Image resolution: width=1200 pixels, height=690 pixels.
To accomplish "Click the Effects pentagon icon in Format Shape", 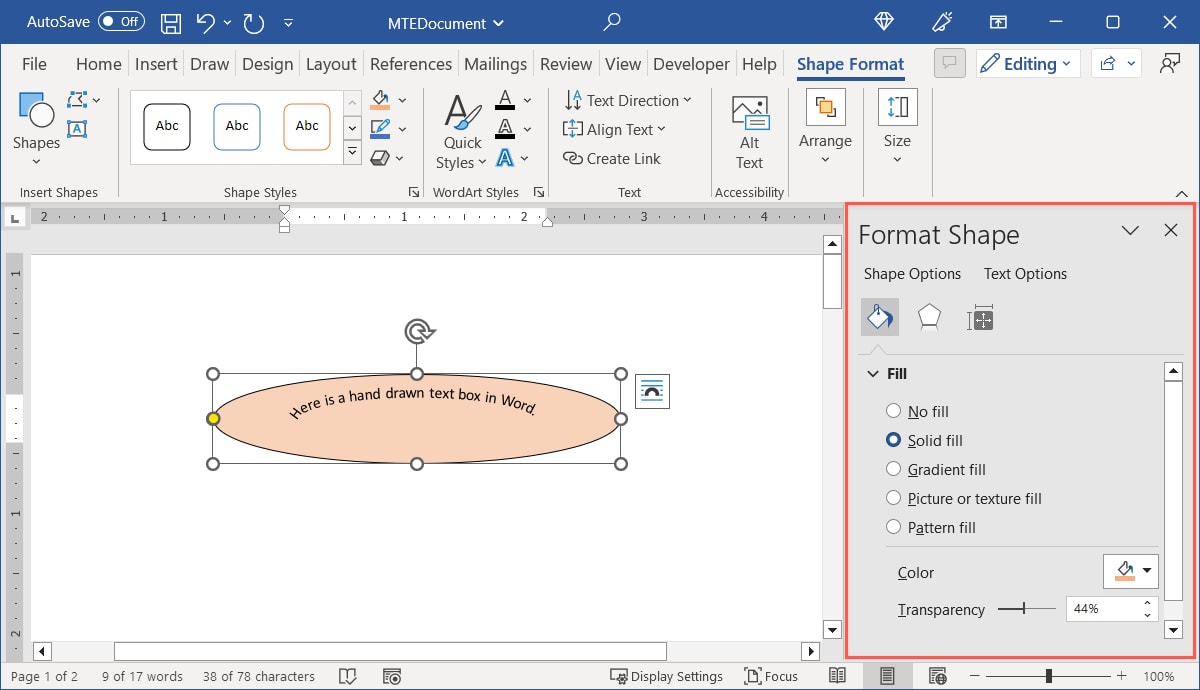I will [929, 317].
